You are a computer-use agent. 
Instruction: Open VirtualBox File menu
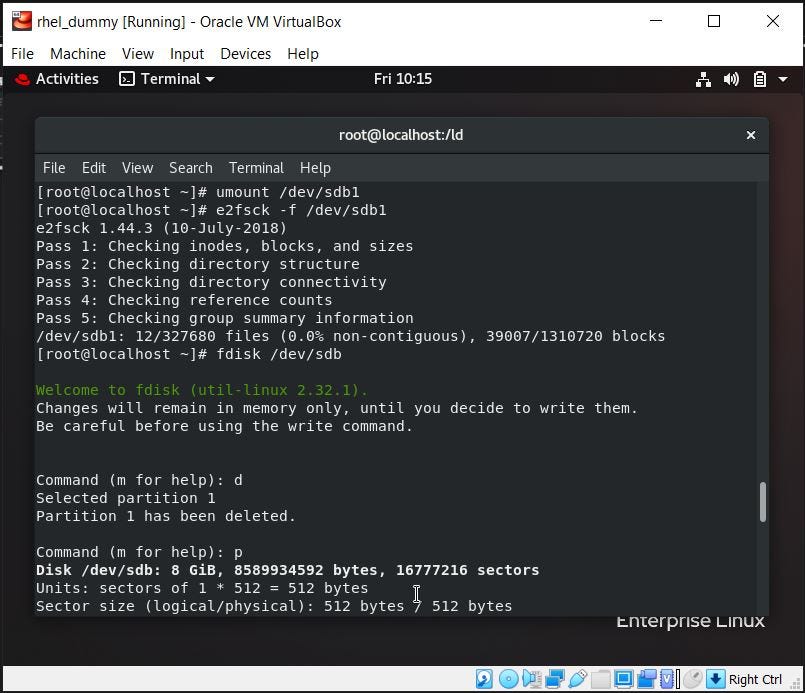22,54
